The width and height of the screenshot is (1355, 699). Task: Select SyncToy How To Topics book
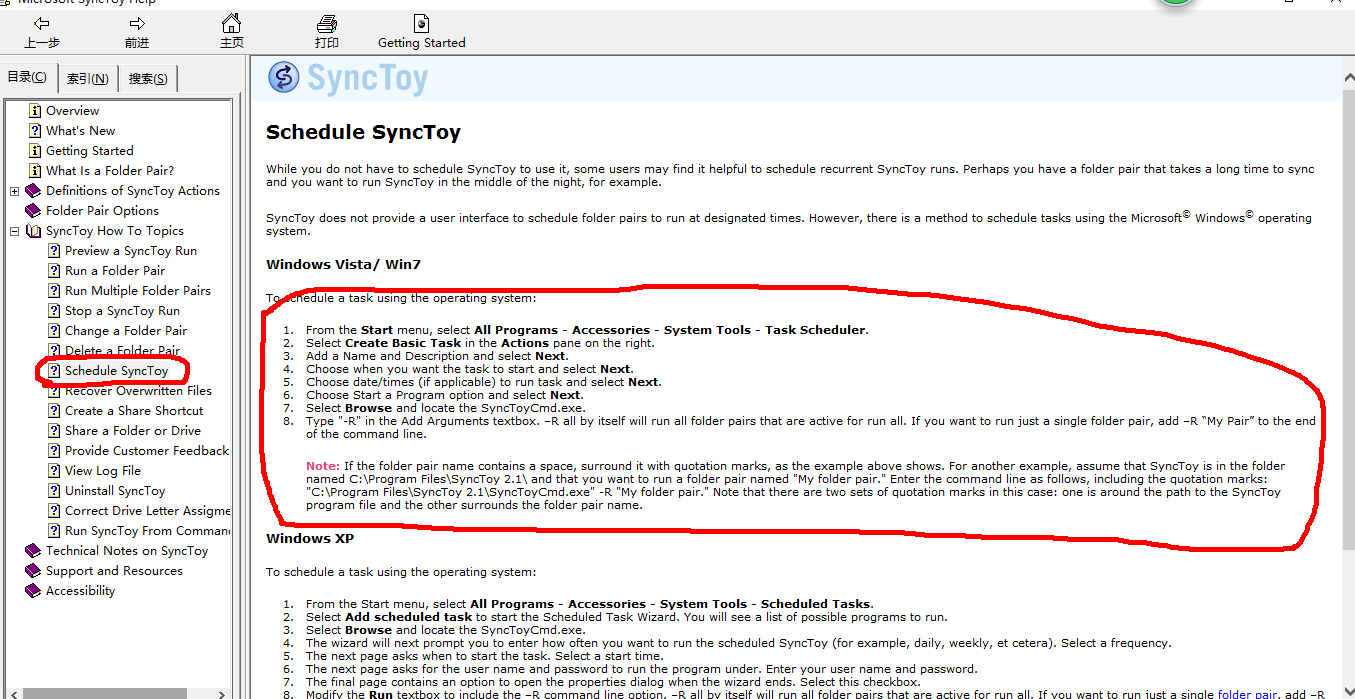(x=115, y=231)
